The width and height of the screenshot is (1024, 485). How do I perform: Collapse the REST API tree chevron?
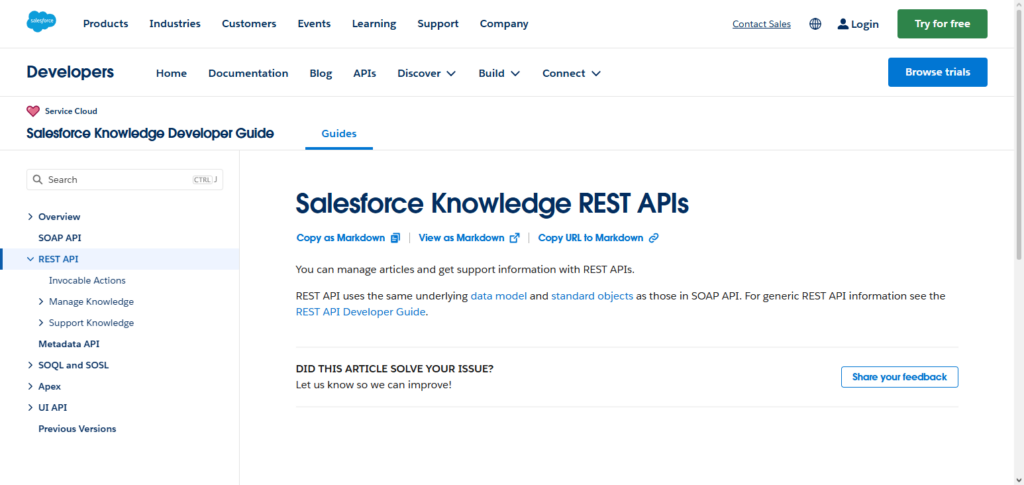pyautogui.click(x=30, y=259)
